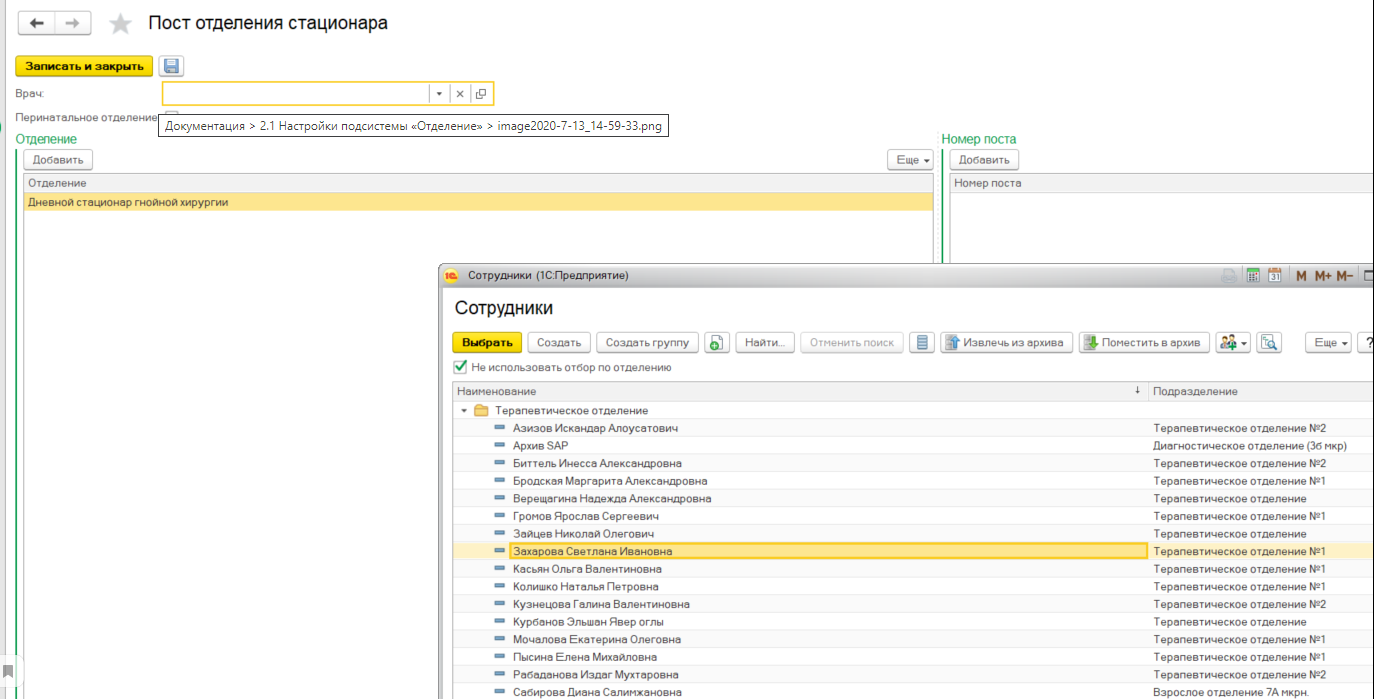Viewport: 1375px width, 699px height.
Task: Click the list view mode icon
Action: click(x=923, y=343)
